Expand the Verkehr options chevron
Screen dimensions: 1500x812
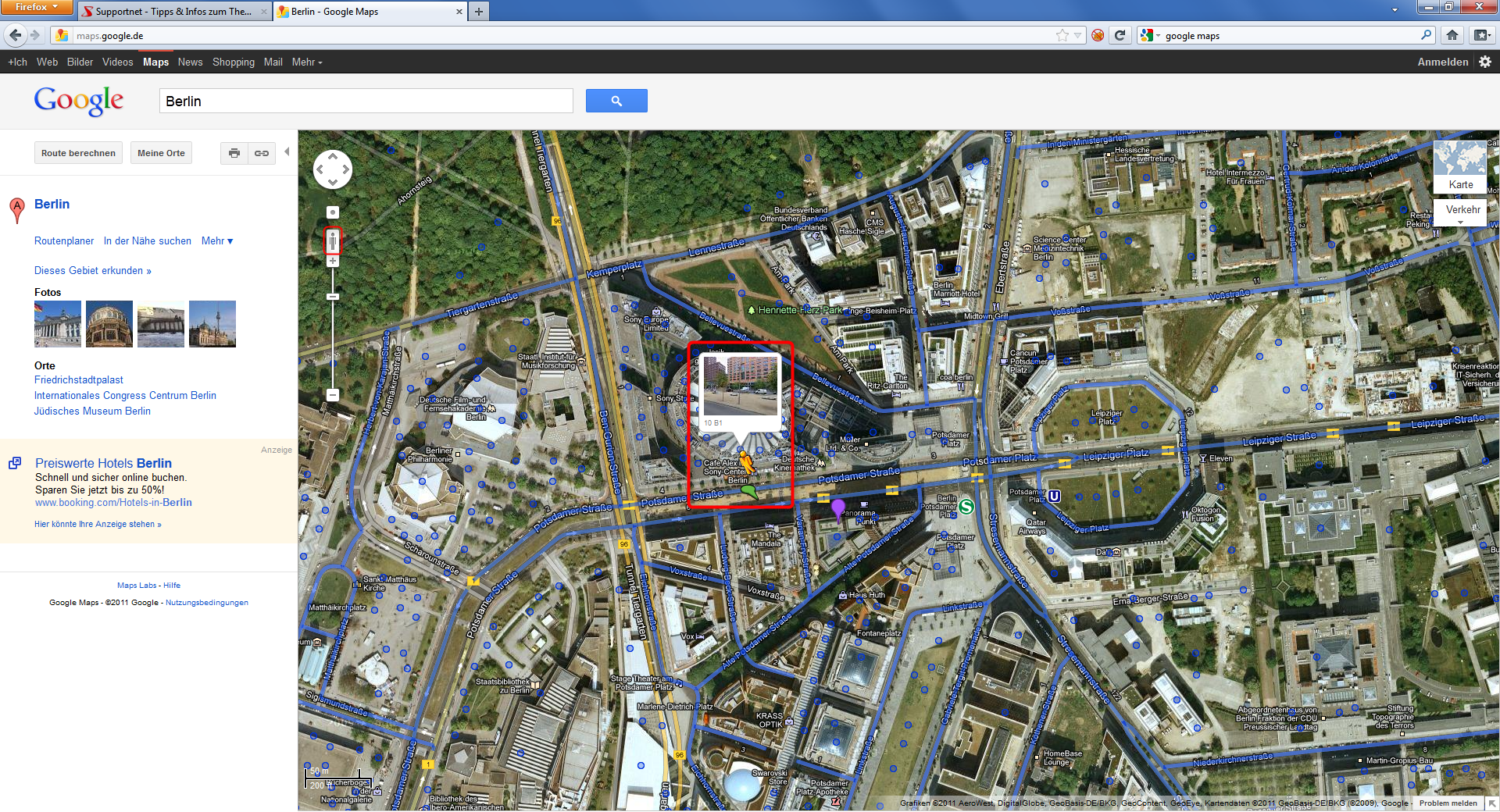coord(1460,223)
